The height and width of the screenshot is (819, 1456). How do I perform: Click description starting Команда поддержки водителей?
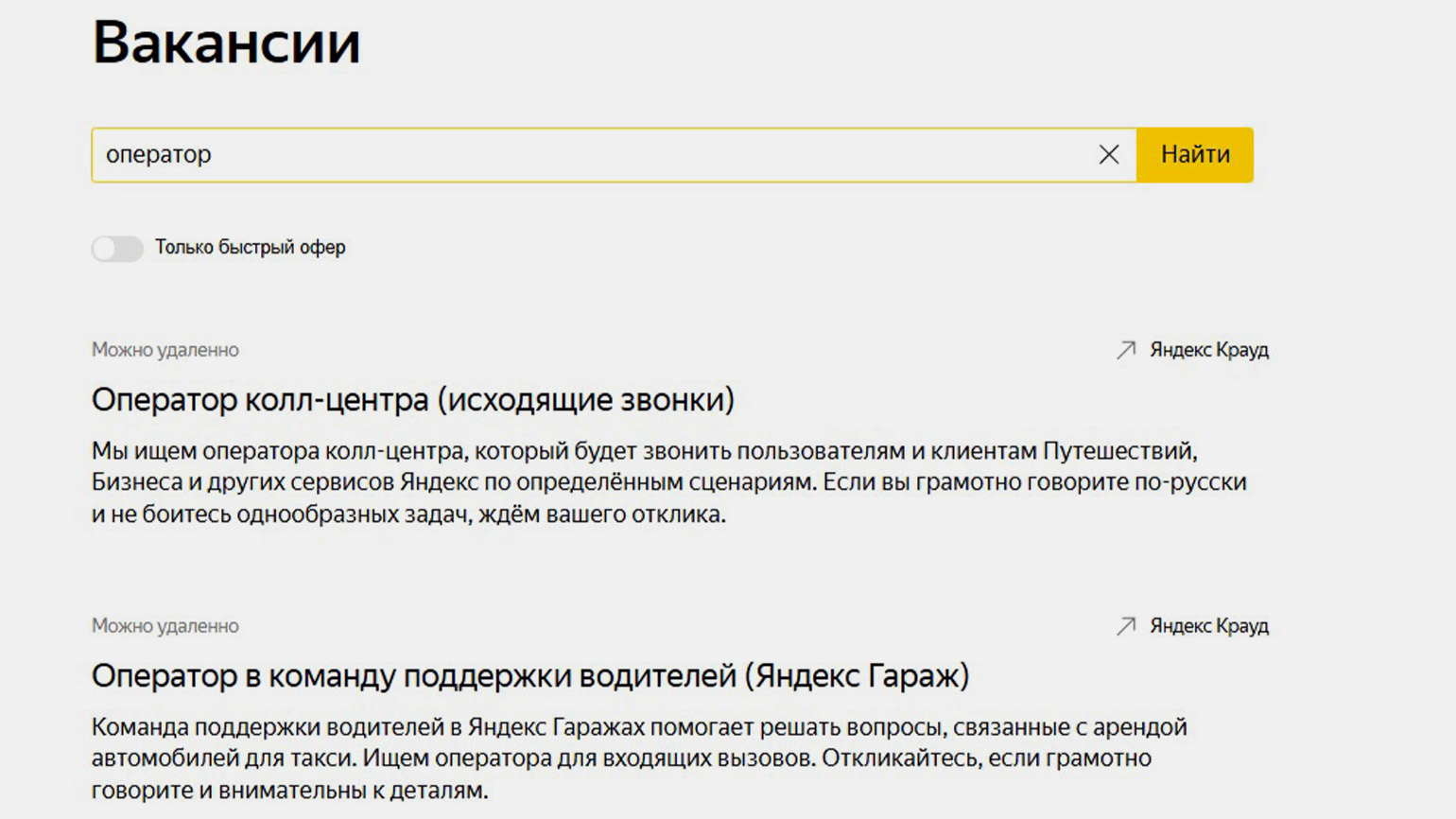639,758
